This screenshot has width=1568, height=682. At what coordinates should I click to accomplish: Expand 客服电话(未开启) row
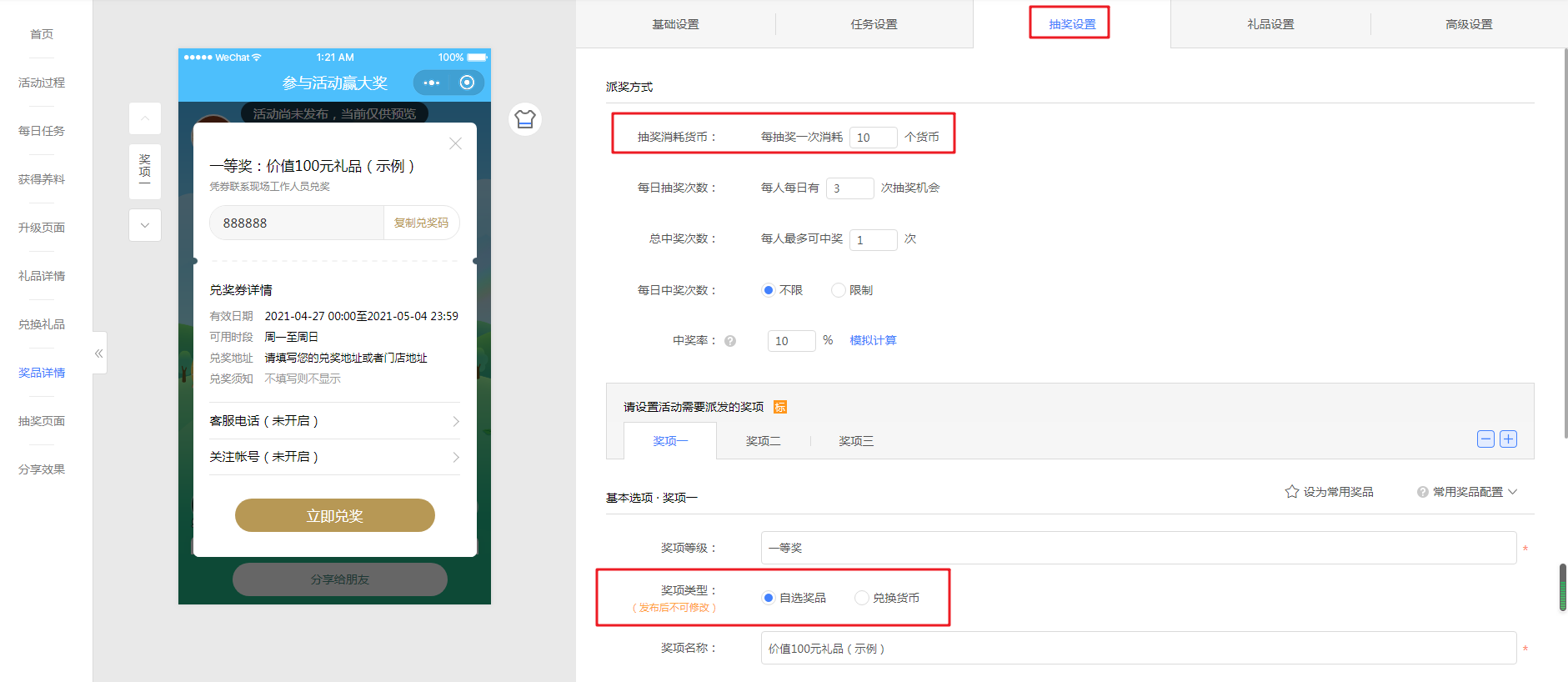click(334, 421)
